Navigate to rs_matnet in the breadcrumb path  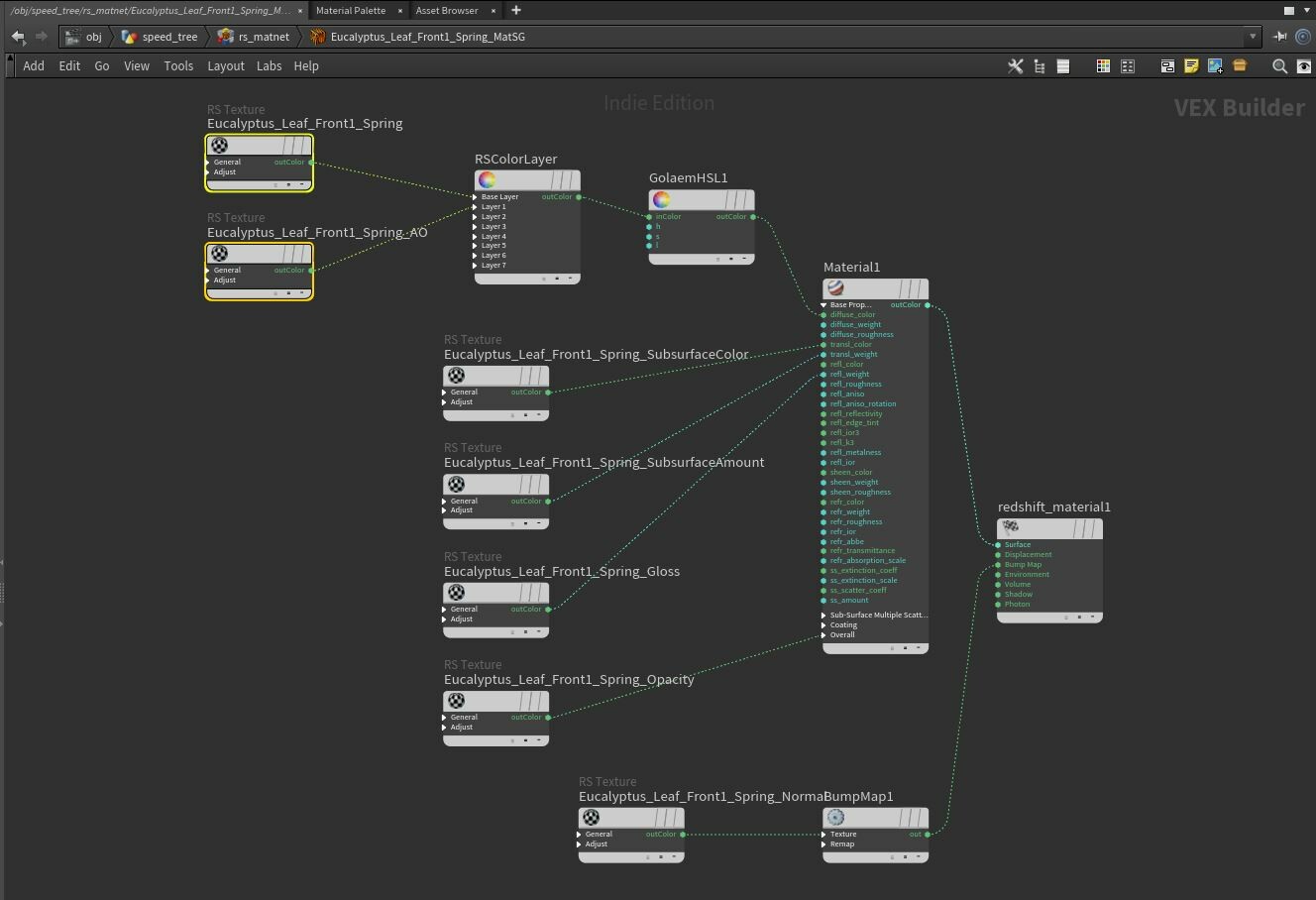coord(262,36)
